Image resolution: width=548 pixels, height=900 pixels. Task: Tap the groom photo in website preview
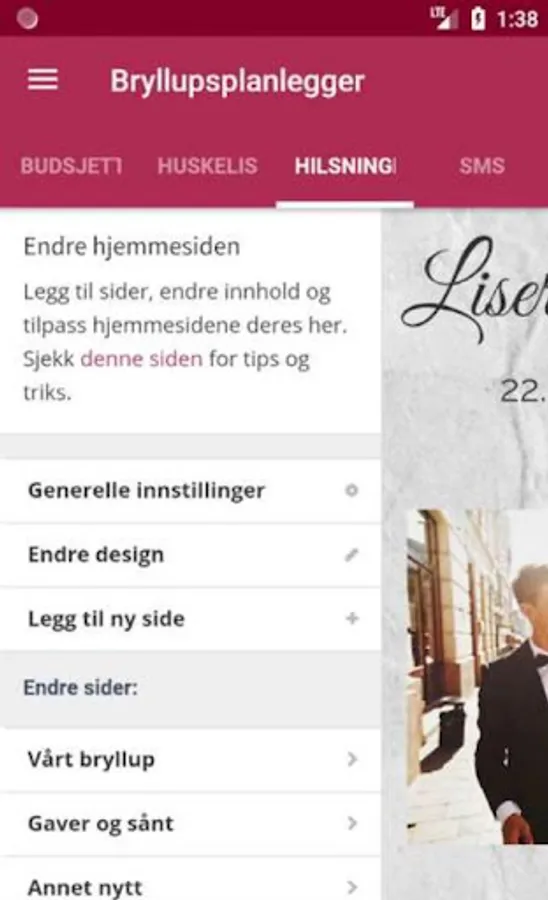477,676
